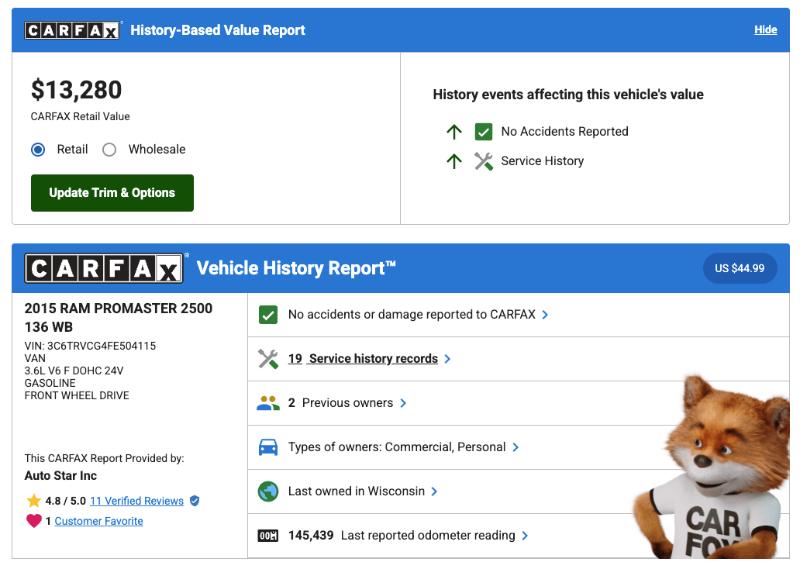Click the blue verified shield badge

[x=195, y=501]
